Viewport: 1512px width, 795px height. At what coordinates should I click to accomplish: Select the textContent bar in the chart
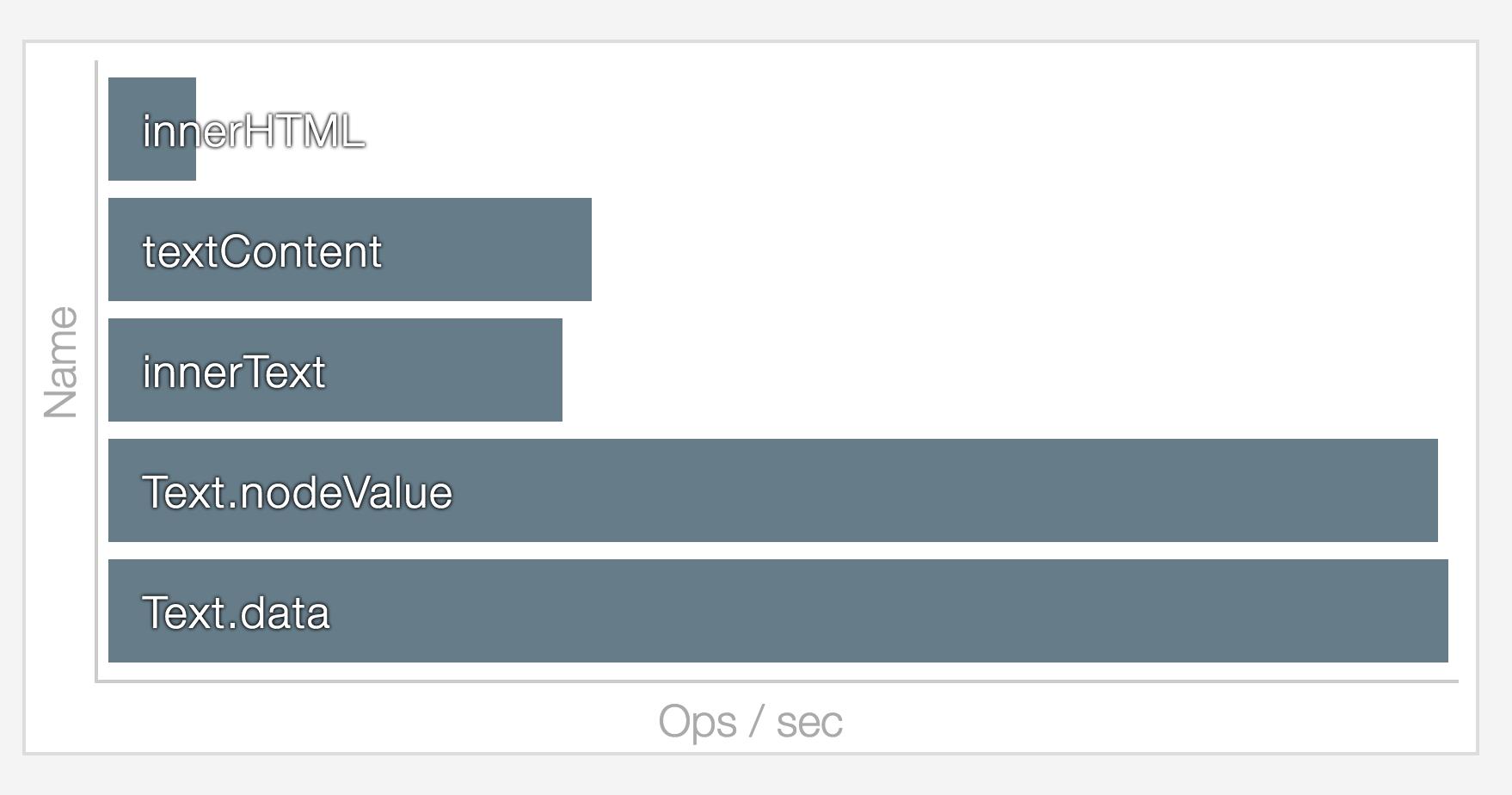pos(350,250)
